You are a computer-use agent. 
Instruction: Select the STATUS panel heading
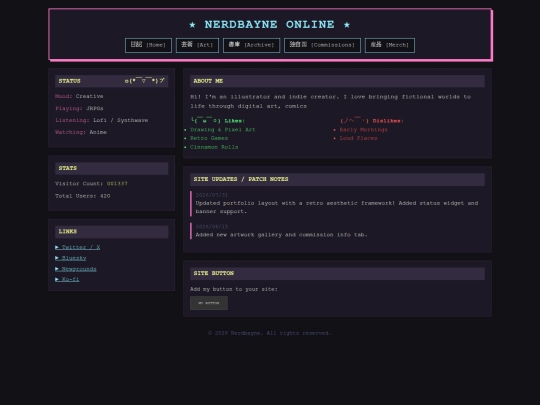pos(70,81)
